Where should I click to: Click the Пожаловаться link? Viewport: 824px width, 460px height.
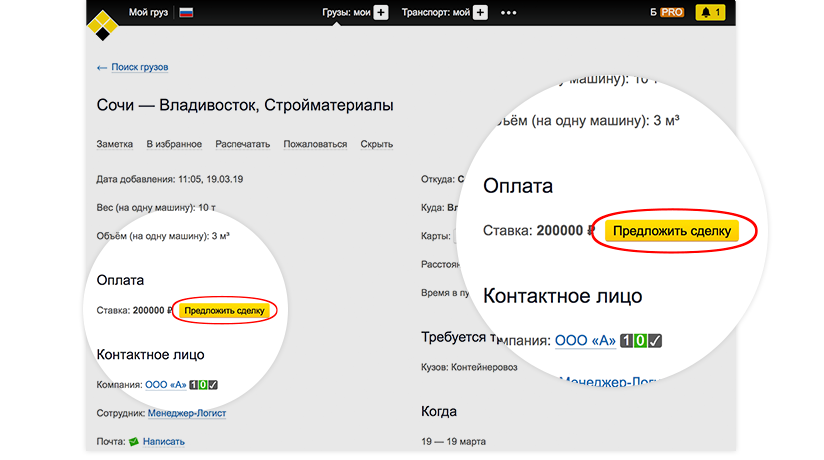coord(315,144)
